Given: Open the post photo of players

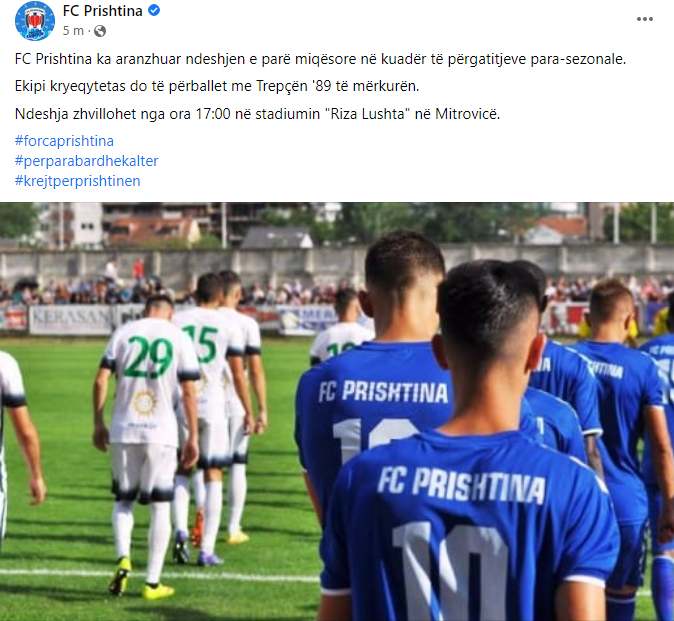Looking at the screenshot, I should (x=337, y=411).
